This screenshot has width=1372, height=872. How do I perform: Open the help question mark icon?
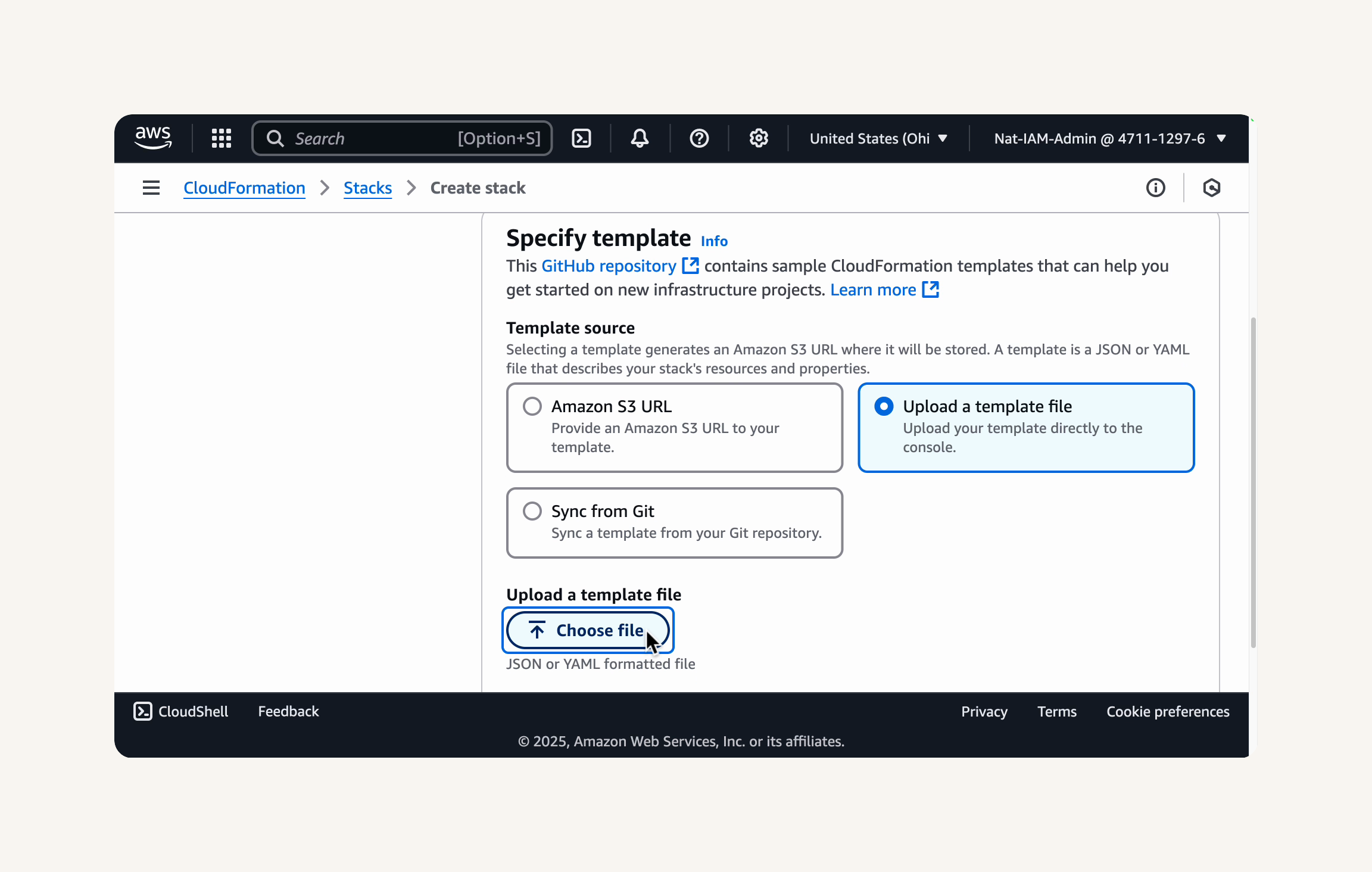tap(699, 138)
